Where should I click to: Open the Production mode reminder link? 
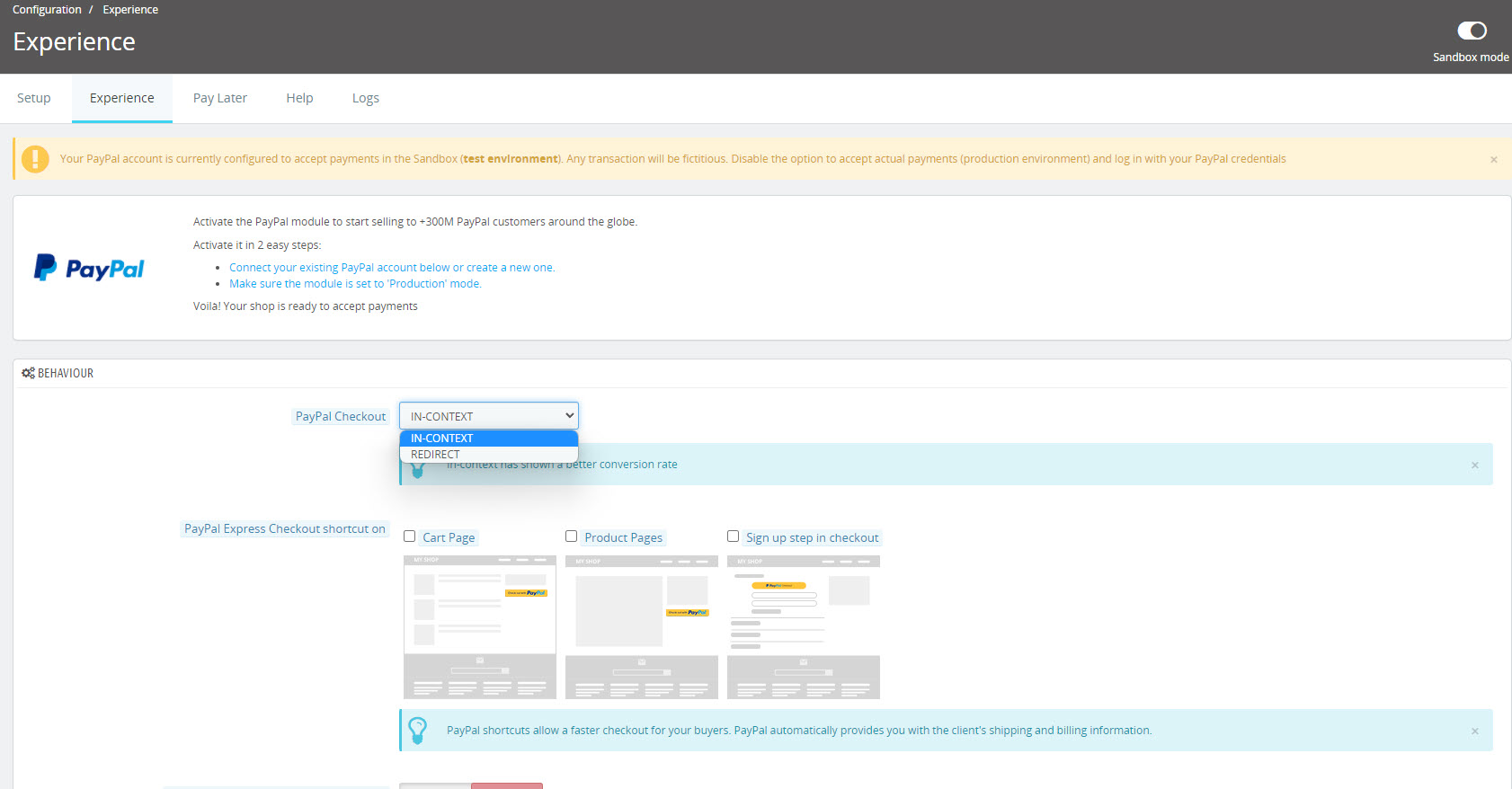[x=355, y=284]
